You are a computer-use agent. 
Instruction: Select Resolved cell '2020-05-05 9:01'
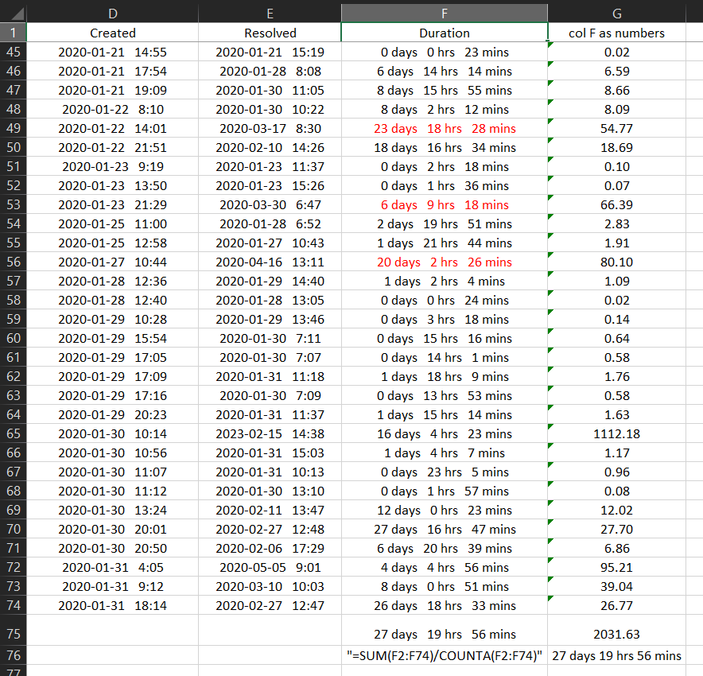tap(270, 567)
